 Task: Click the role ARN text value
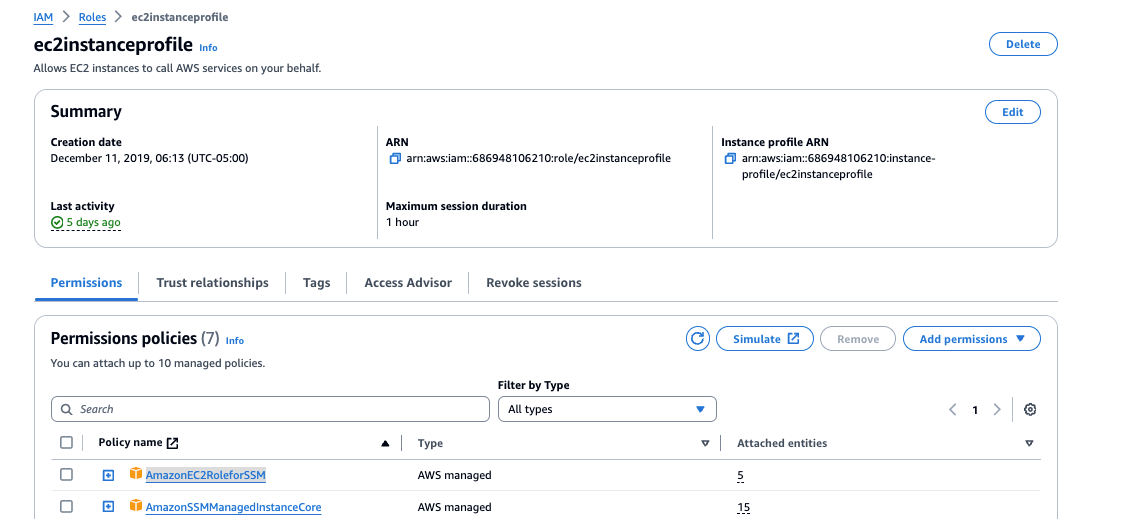pos(538,159)
